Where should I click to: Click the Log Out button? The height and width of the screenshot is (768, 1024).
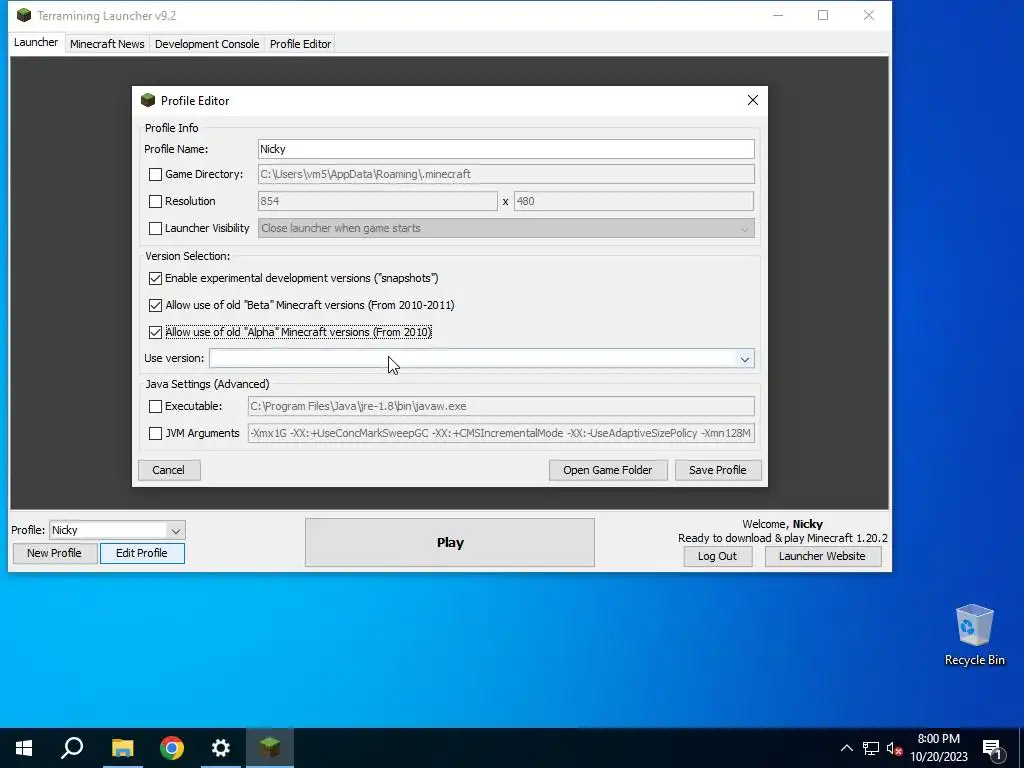[717, 556]
